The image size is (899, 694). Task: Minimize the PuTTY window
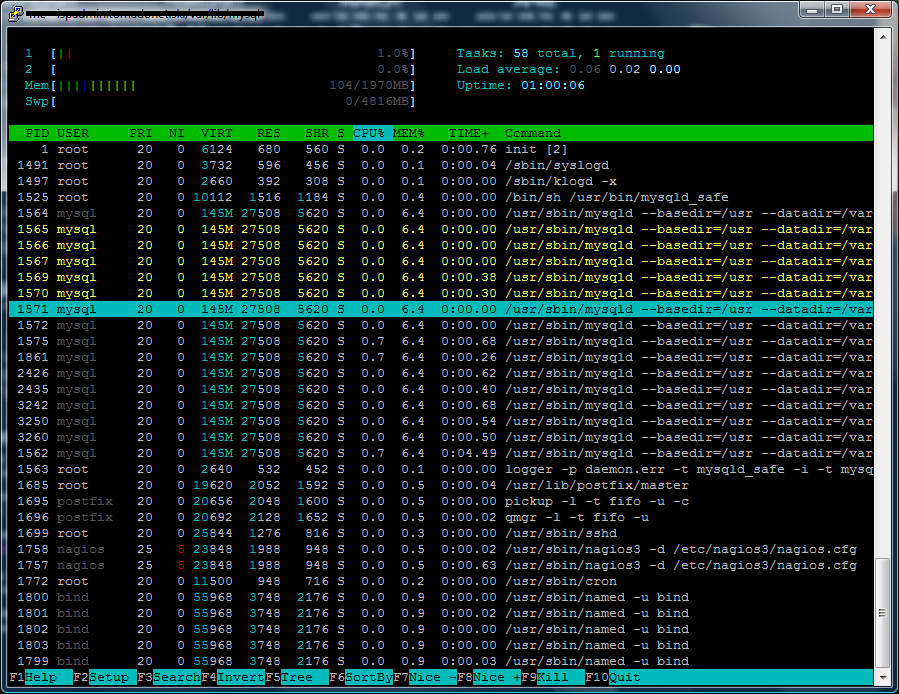coord(812,10)
